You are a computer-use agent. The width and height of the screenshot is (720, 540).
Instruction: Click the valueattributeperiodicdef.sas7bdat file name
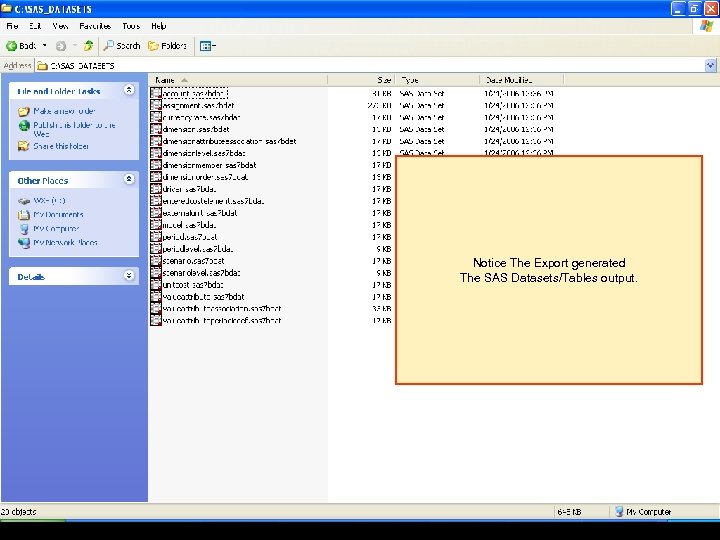(x=222, y=321)
